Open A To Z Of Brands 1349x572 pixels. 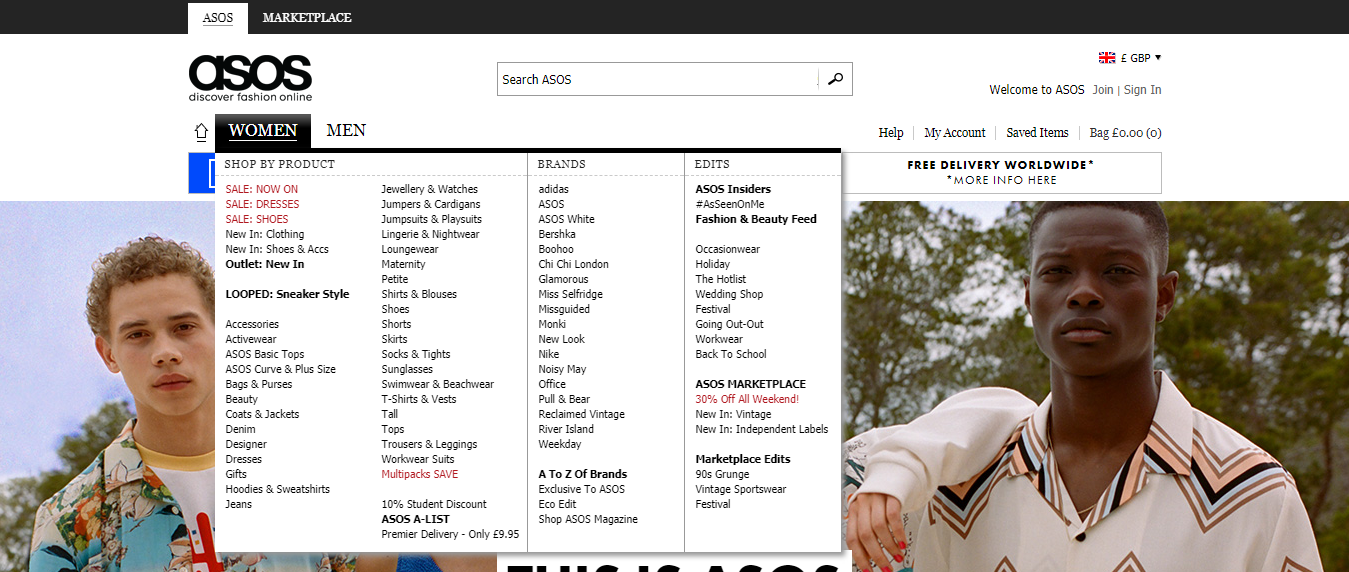pos(582,474)
